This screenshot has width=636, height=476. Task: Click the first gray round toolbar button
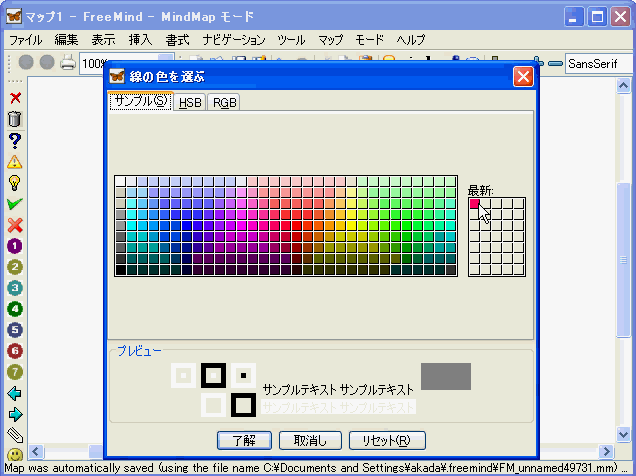click(26, 63)
